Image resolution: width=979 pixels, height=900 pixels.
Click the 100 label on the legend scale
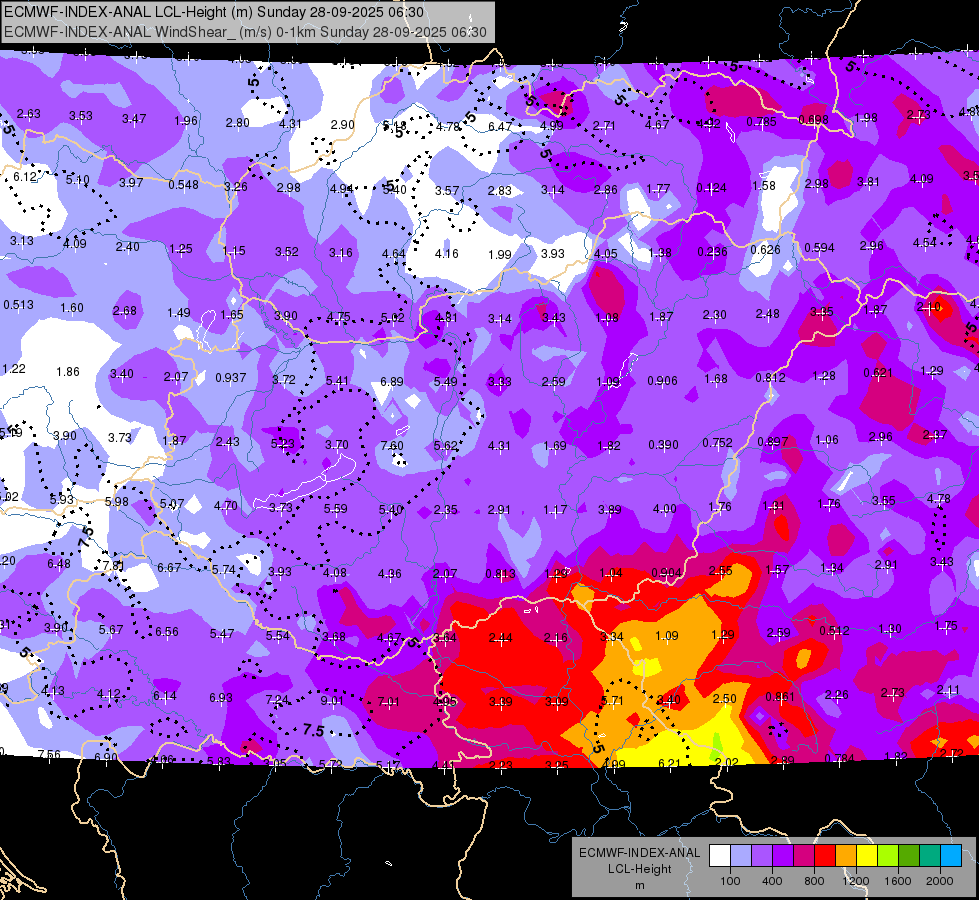click(730, 881)
